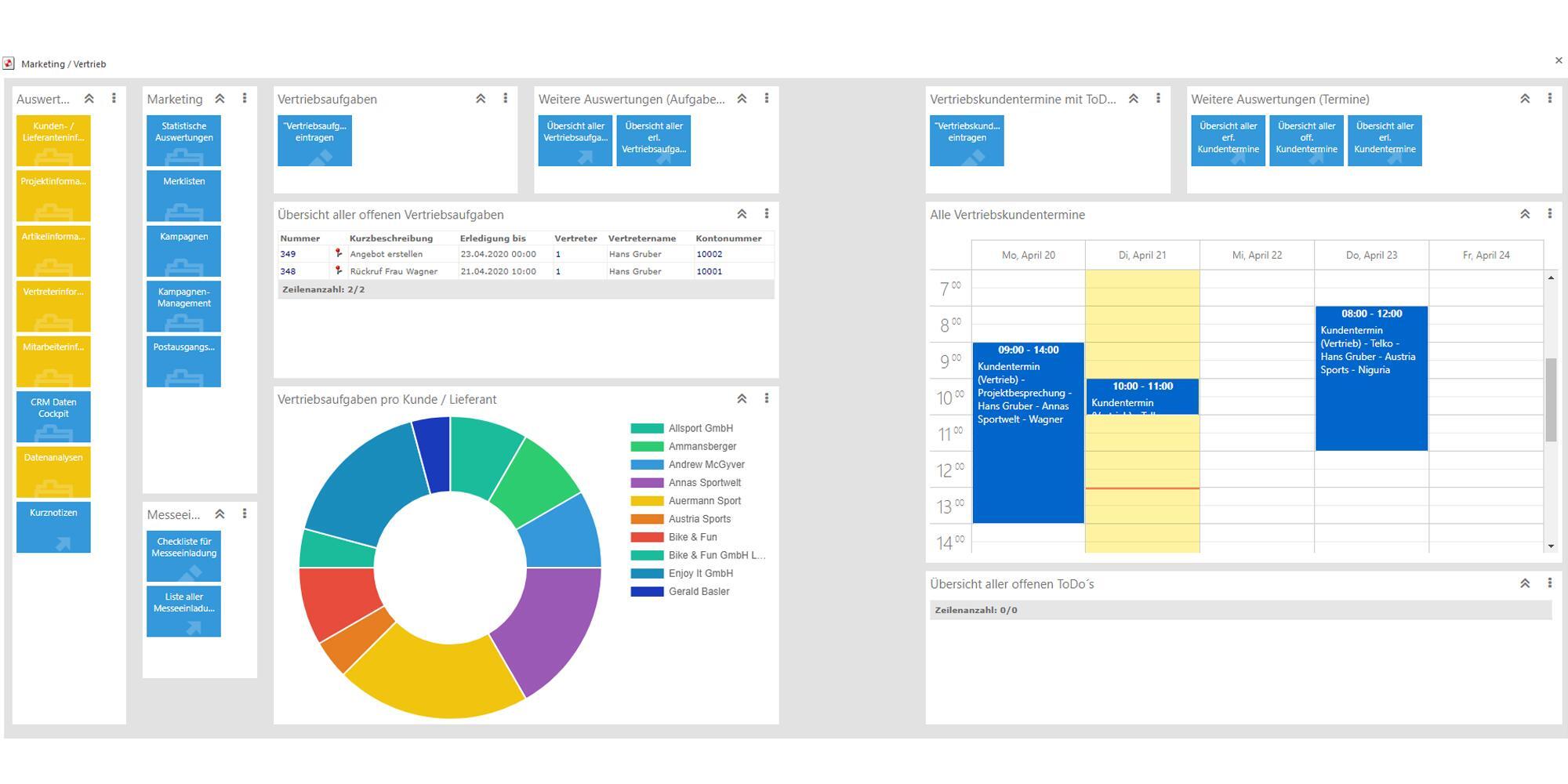Image resolution: width=1568 pixels, height=784 pixels.
Task: Open the Kampagnen tile
Action: click(x=183, y=251)
